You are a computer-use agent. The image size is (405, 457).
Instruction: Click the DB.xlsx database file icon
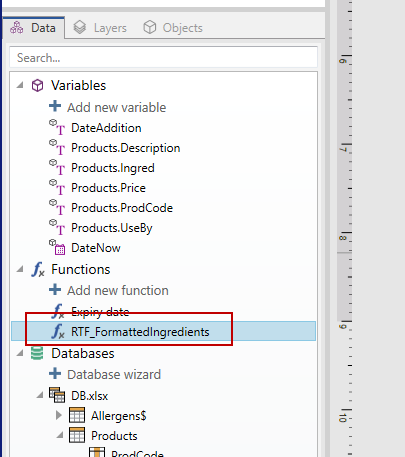tap(57, 395)
